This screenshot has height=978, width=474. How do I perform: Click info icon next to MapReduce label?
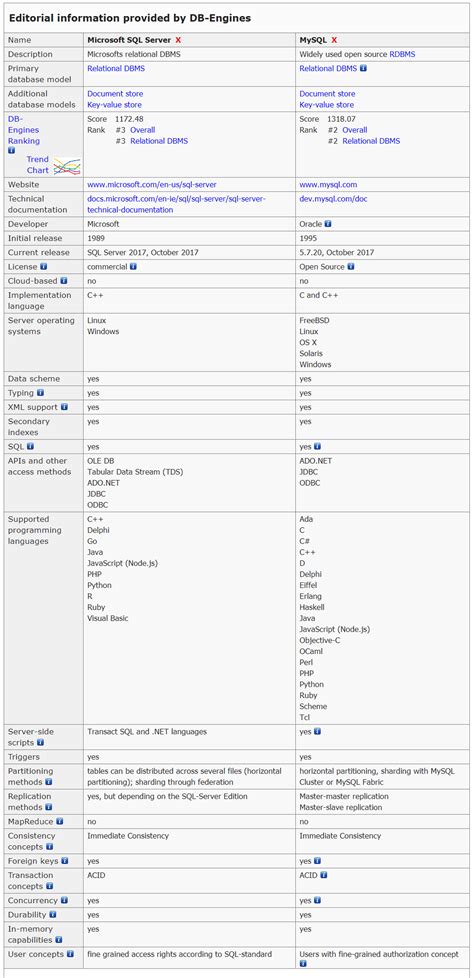pyautogui.click(x=60, y=822)
